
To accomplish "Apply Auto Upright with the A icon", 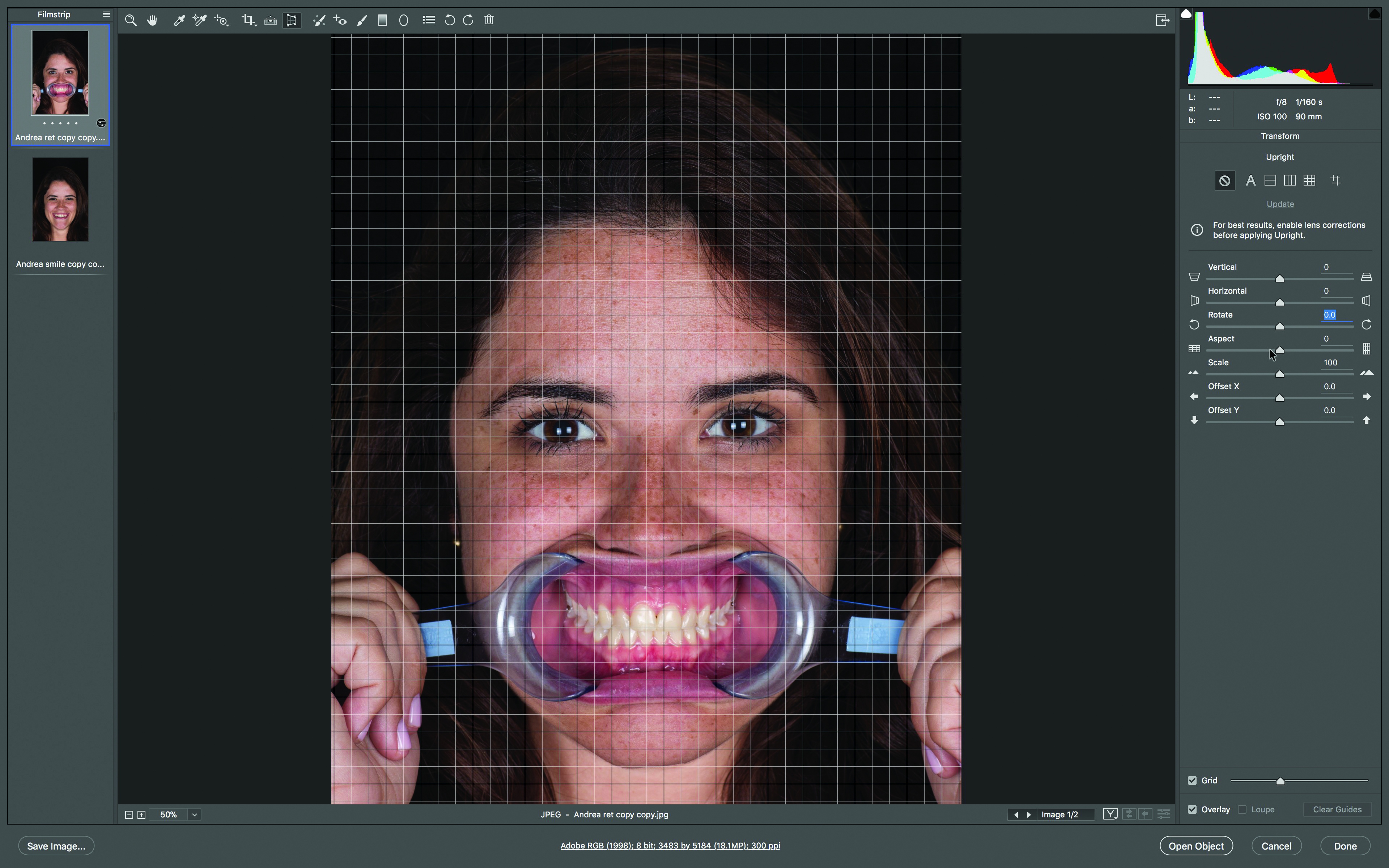I will click(x=1251, y=181).
